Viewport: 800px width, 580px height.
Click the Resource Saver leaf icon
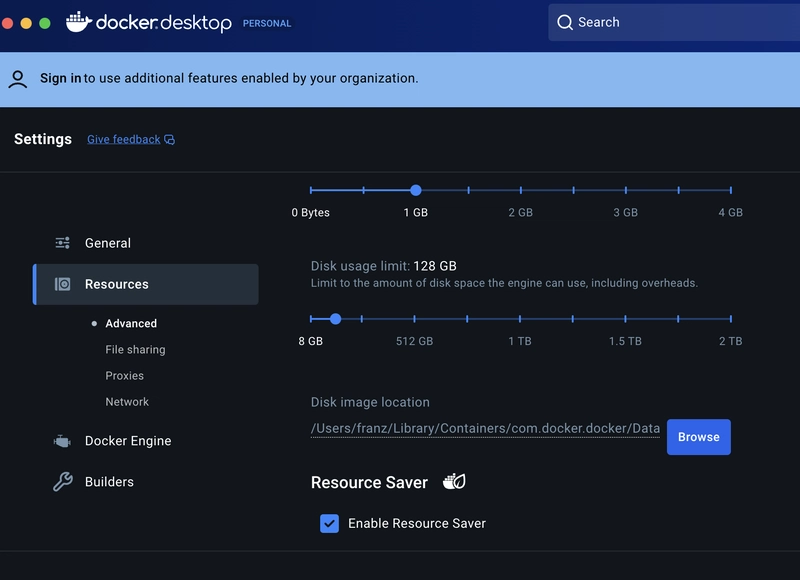pos(454,482)
